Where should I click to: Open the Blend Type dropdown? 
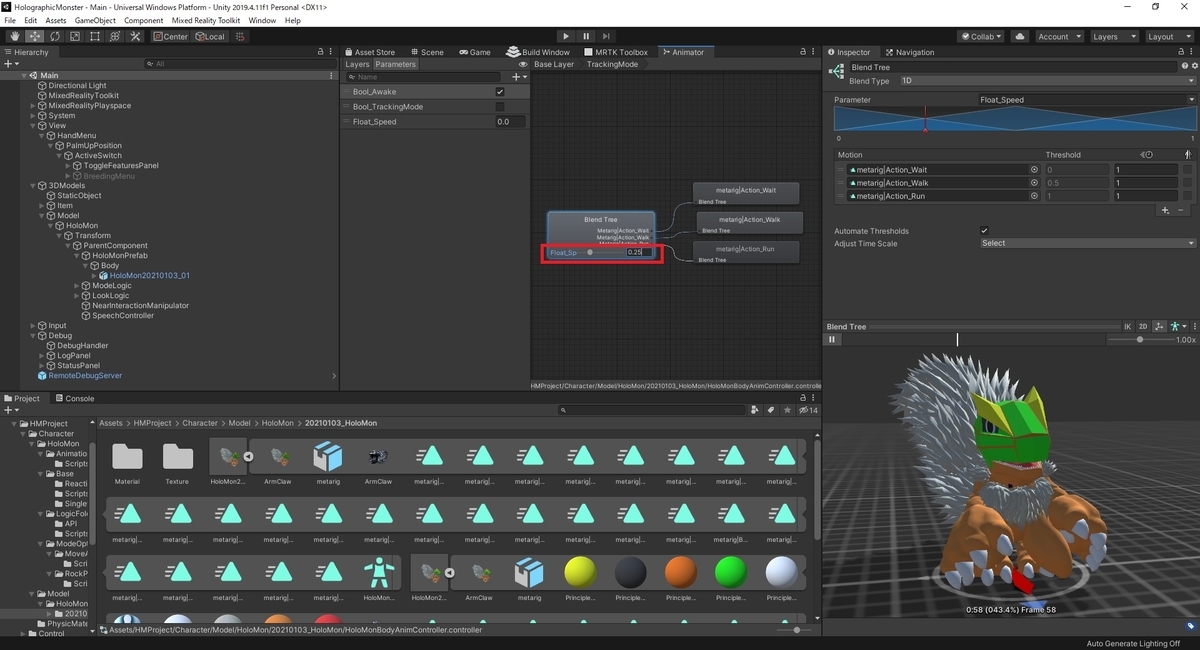point(1046,81)
